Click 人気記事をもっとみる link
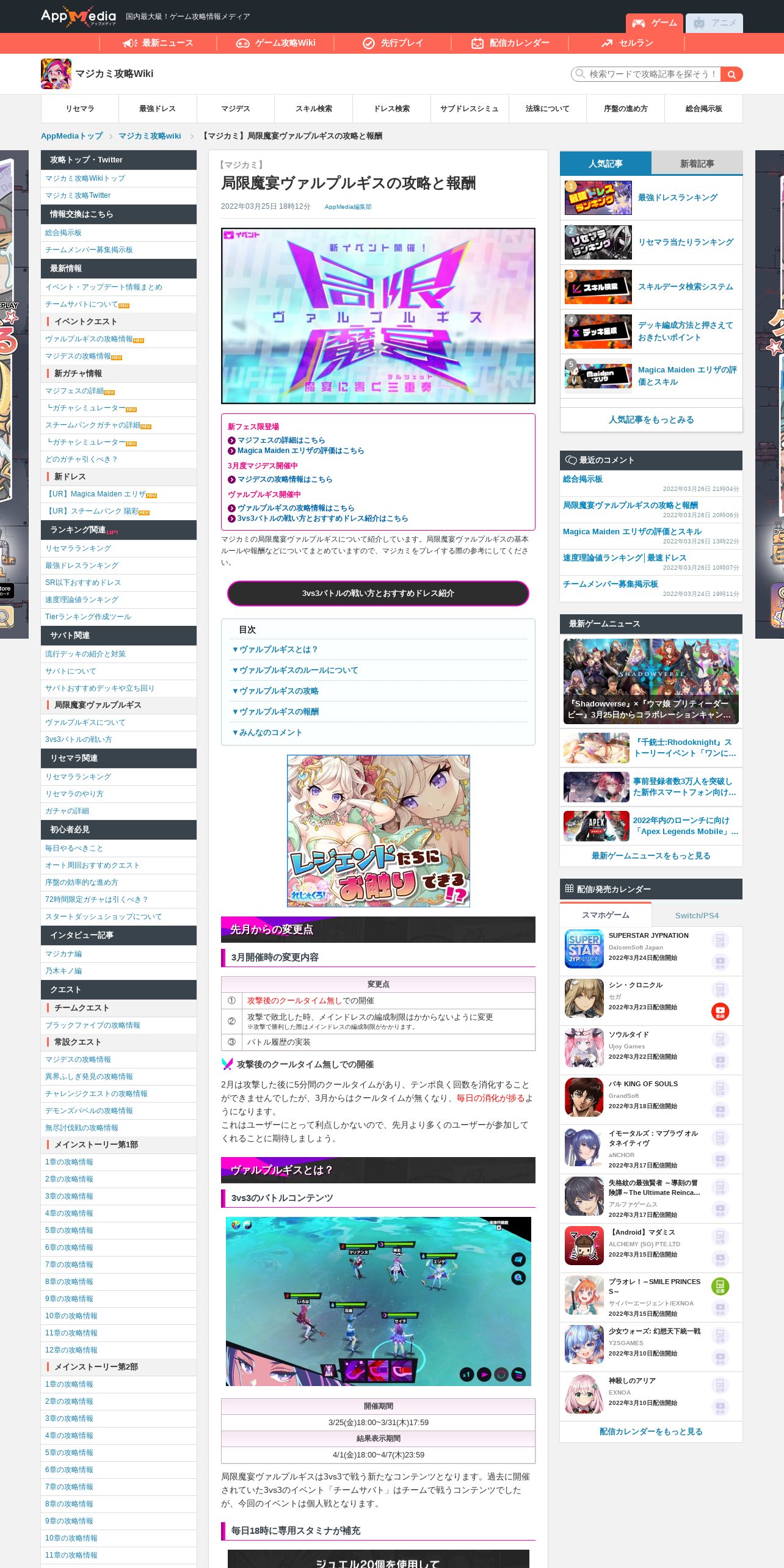 (x=651, y=419)
